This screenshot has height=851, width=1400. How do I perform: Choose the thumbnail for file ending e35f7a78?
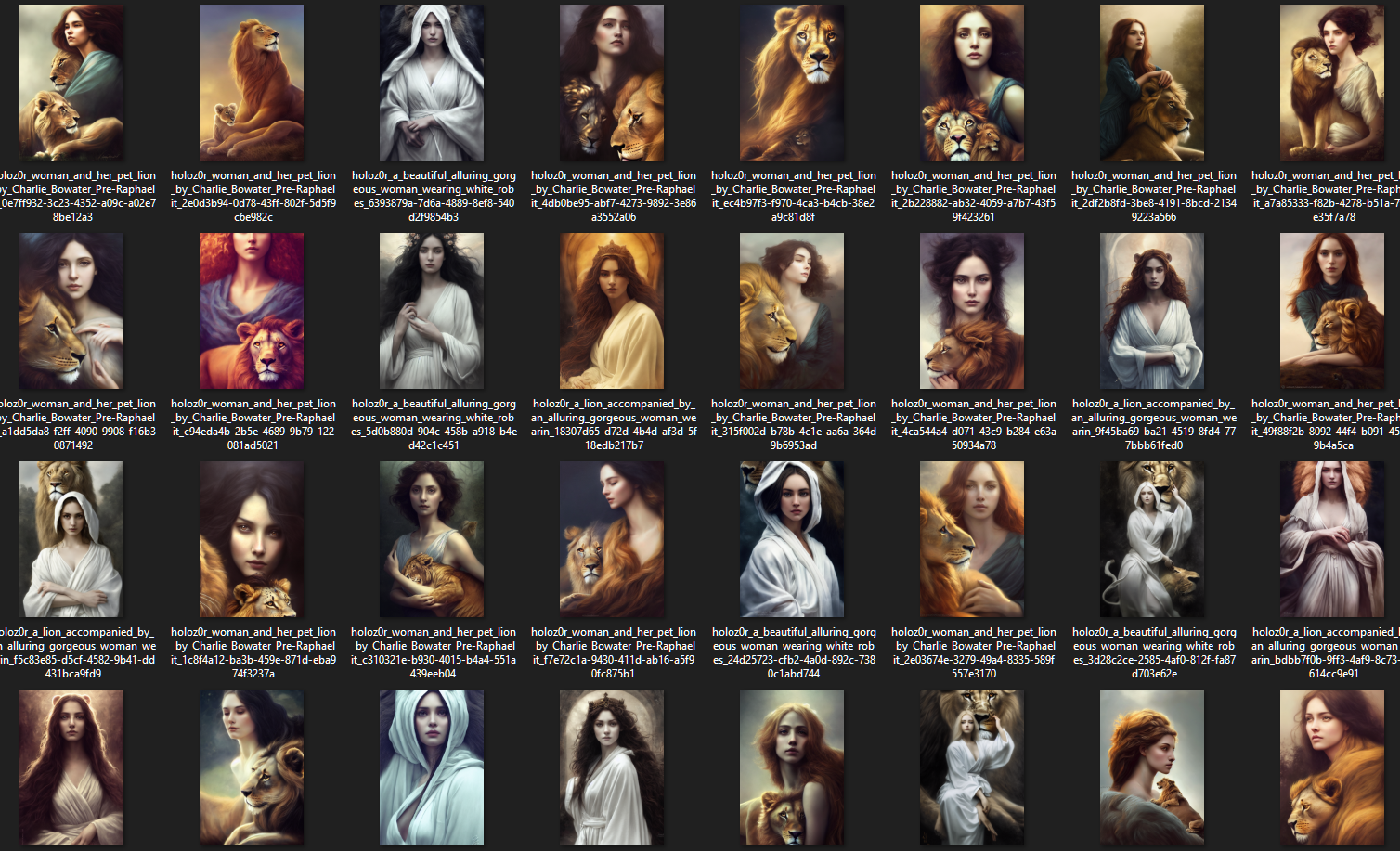(1332, 83)
